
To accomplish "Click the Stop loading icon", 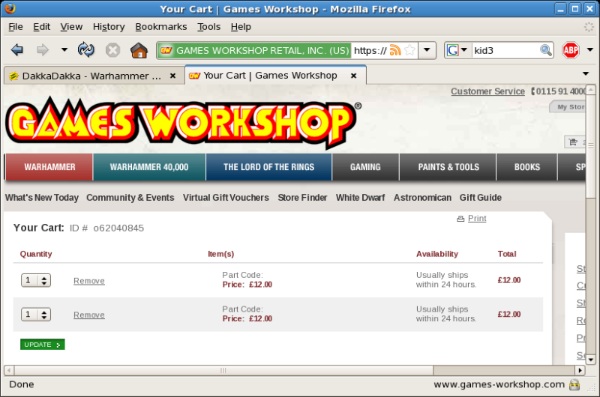I will coord(113,50).
